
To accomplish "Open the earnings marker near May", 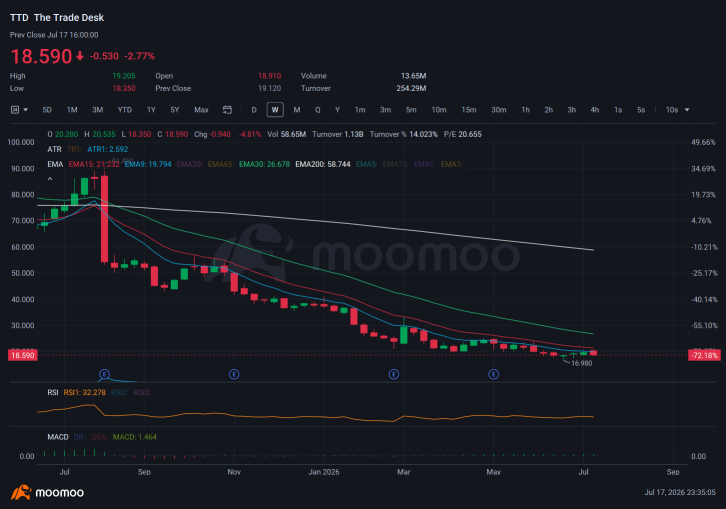I will click(494, 374).
